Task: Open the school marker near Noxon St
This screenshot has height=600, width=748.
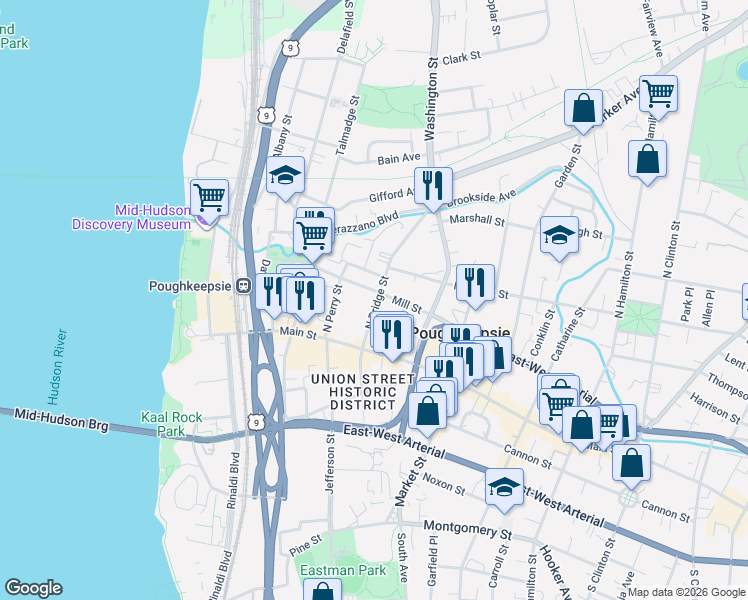Action: [504, 487]
